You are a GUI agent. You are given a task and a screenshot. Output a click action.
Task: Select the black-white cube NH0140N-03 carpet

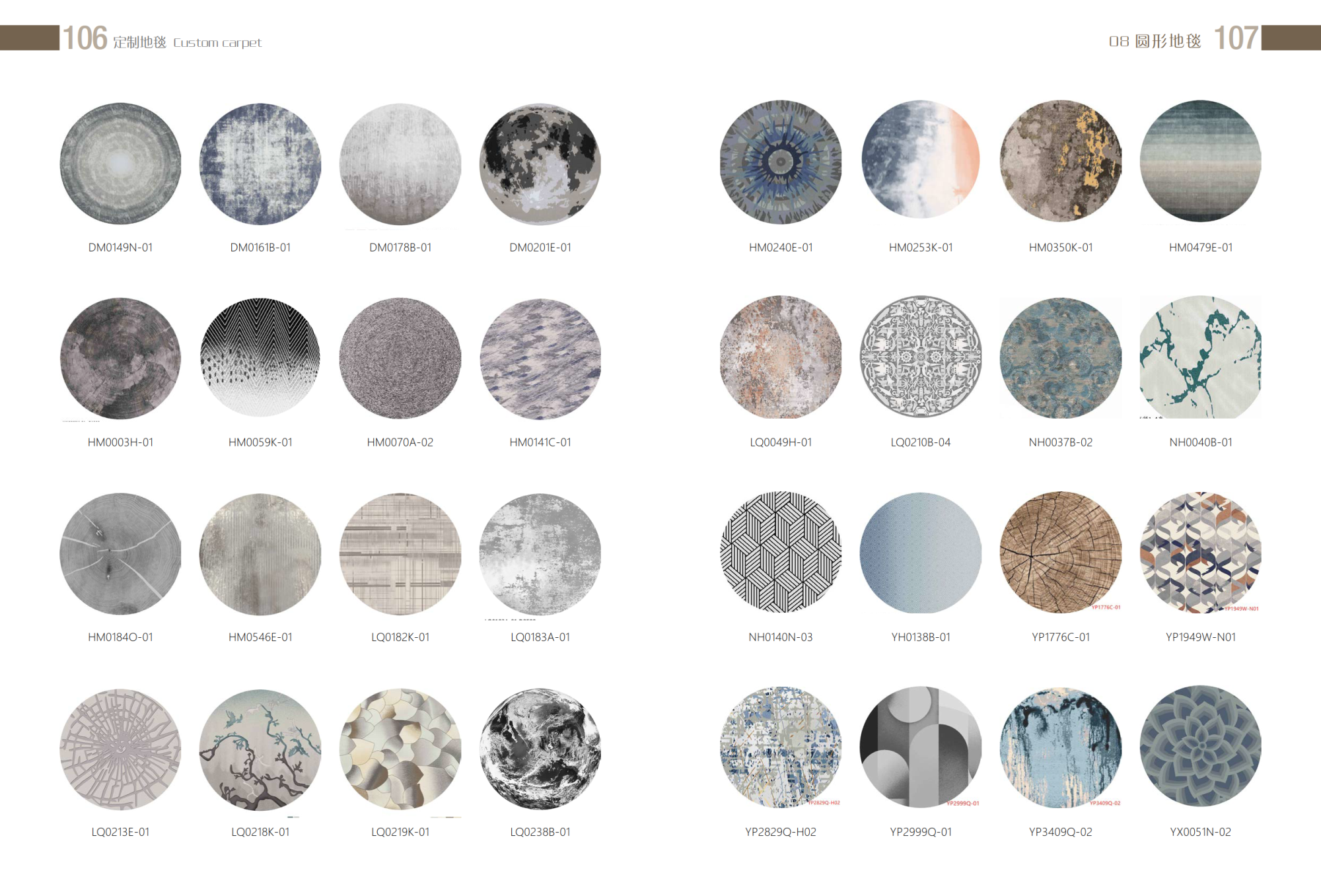780,552
